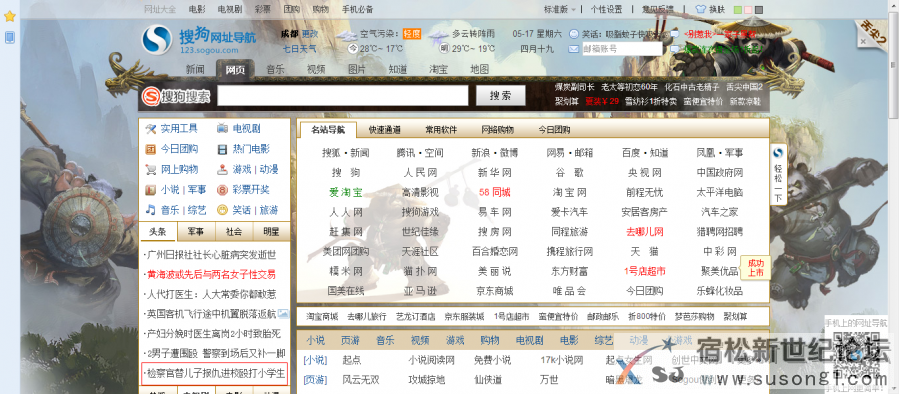Open the mobile phone icon in left sidebar

pyautogui.click(x=9, y=38)
